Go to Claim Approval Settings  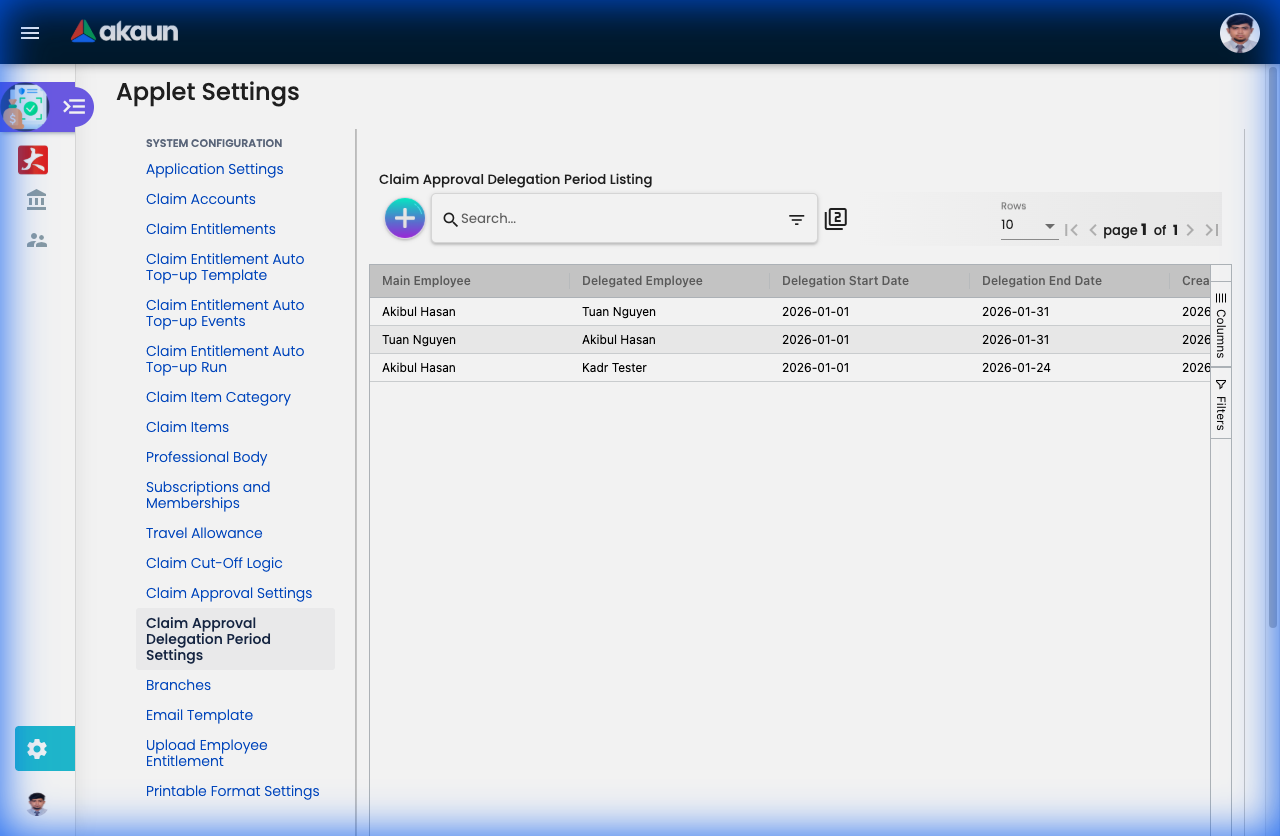coord(229,593)
